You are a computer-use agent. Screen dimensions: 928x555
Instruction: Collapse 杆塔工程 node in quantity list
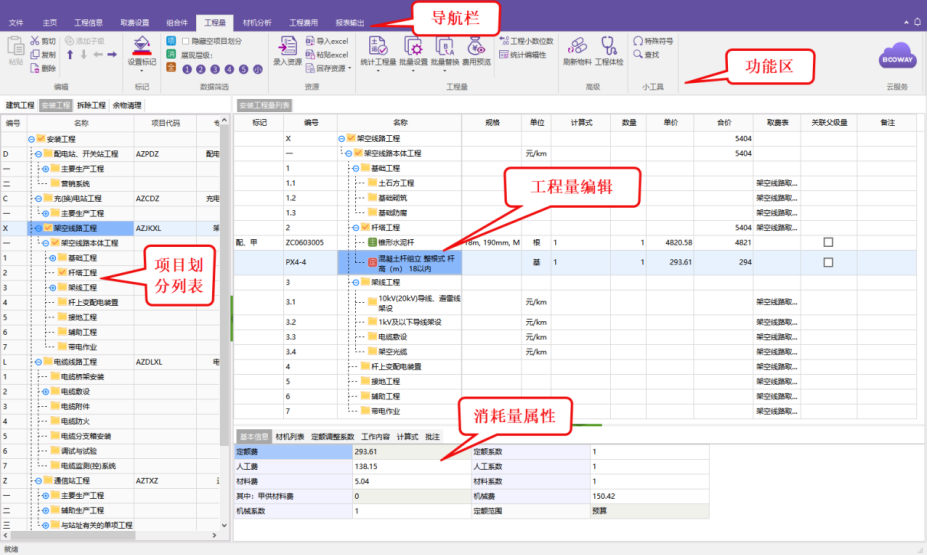tap(356, 228)
